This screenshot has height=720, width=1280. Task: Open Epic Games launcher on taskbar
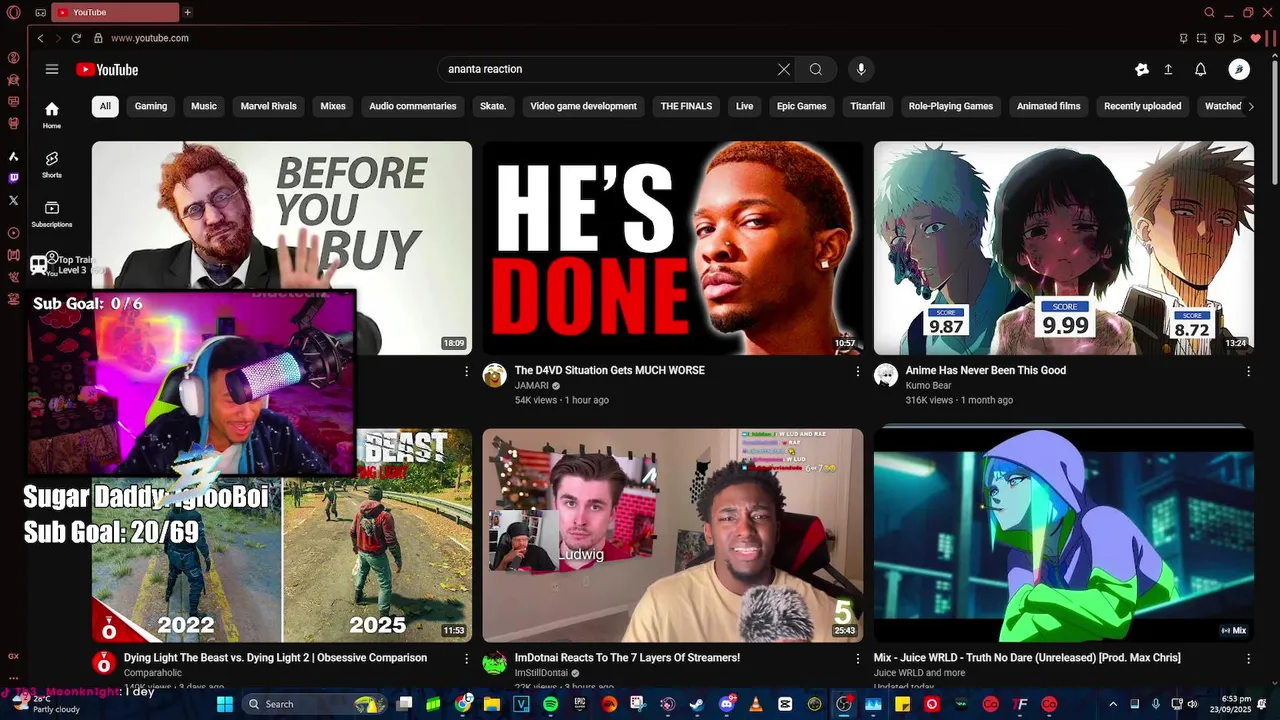coord(580,704)
